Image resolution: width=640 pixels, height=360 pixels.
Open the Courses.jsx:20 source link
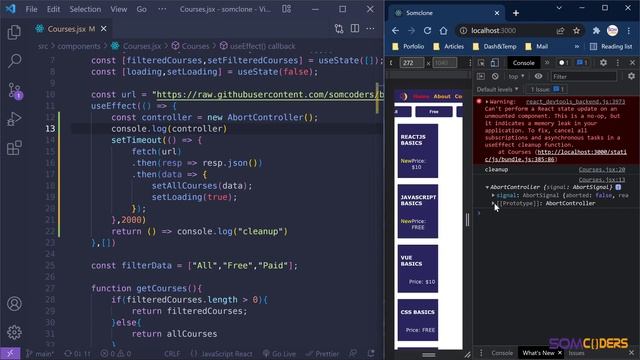(602, 169)
